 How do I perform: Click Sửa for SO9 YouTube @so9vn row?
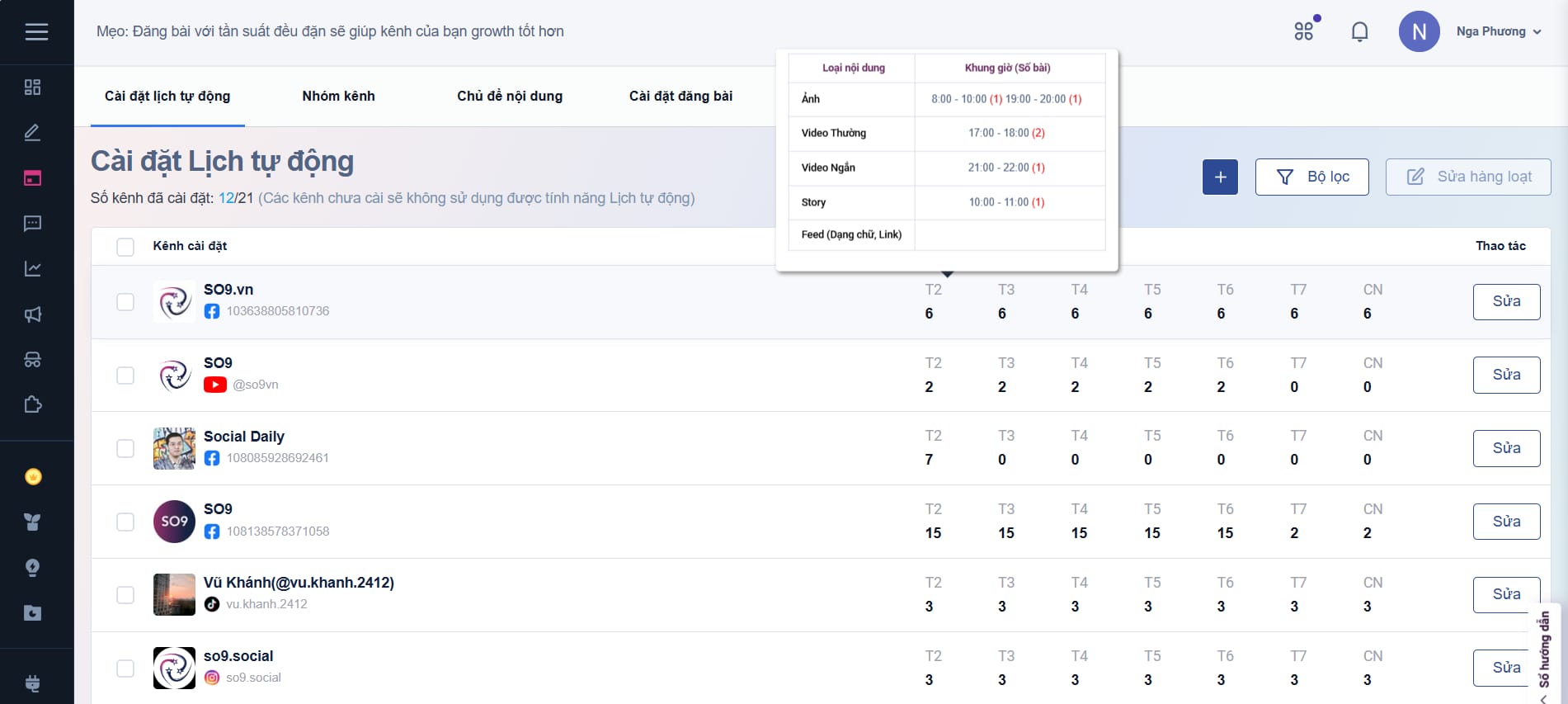(x=1506, y=375)
